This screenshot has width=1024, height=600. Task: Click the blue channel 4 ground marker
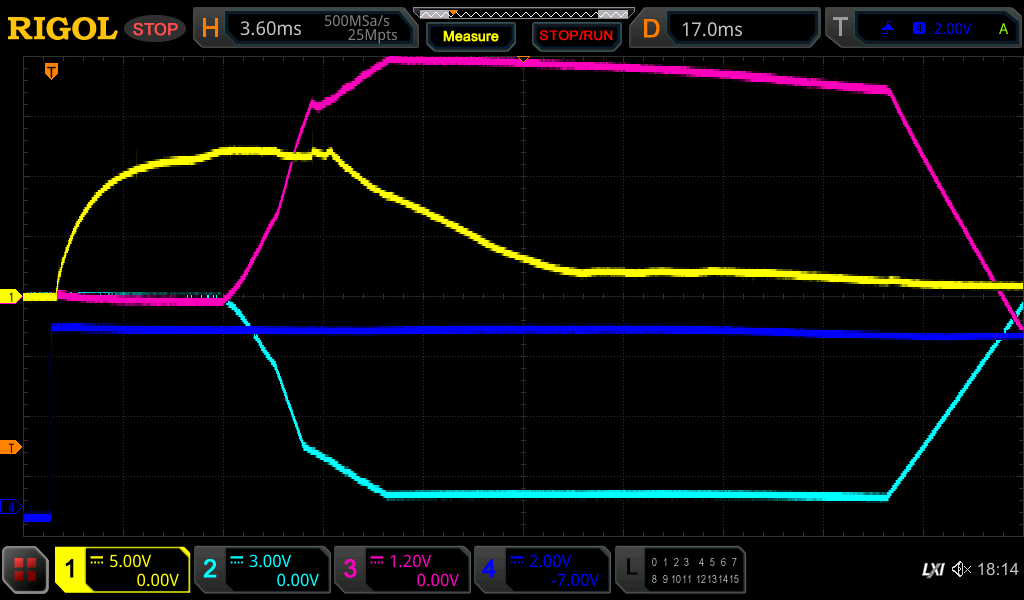pyautogui.click(x=11, y=507)
